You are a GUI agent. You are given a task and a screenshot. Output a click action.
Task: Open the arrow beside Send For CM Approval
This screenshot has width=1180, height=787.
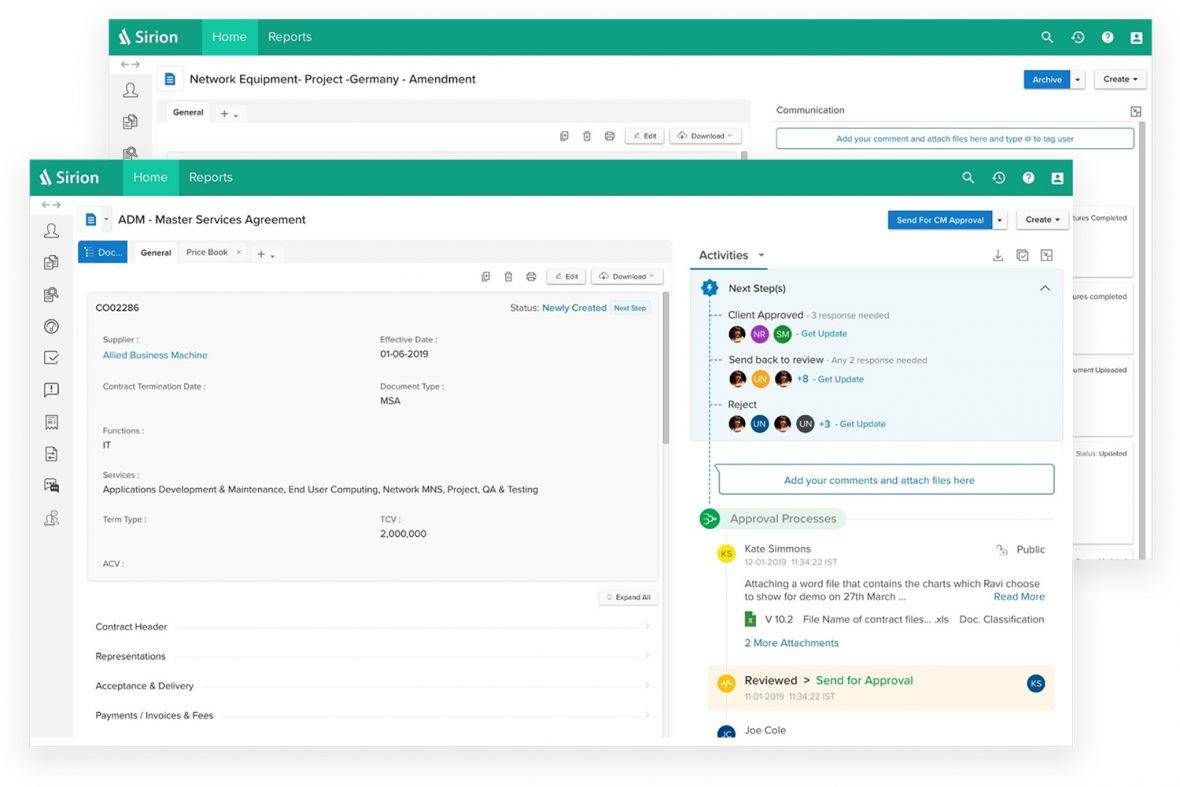pyautogui.click(x=999, y=219)
